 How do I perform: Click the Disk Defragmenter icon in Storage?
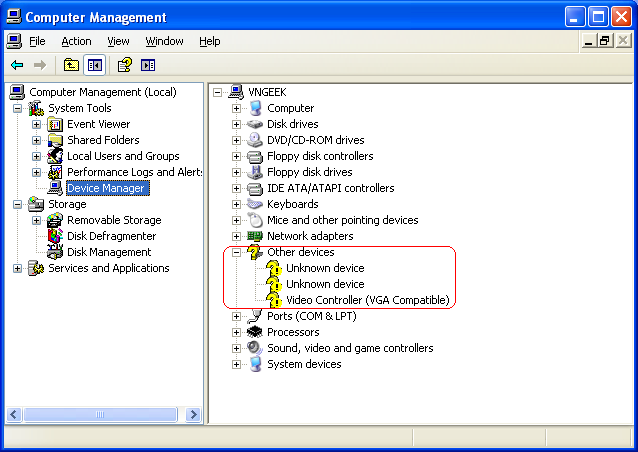pos(55,236)
